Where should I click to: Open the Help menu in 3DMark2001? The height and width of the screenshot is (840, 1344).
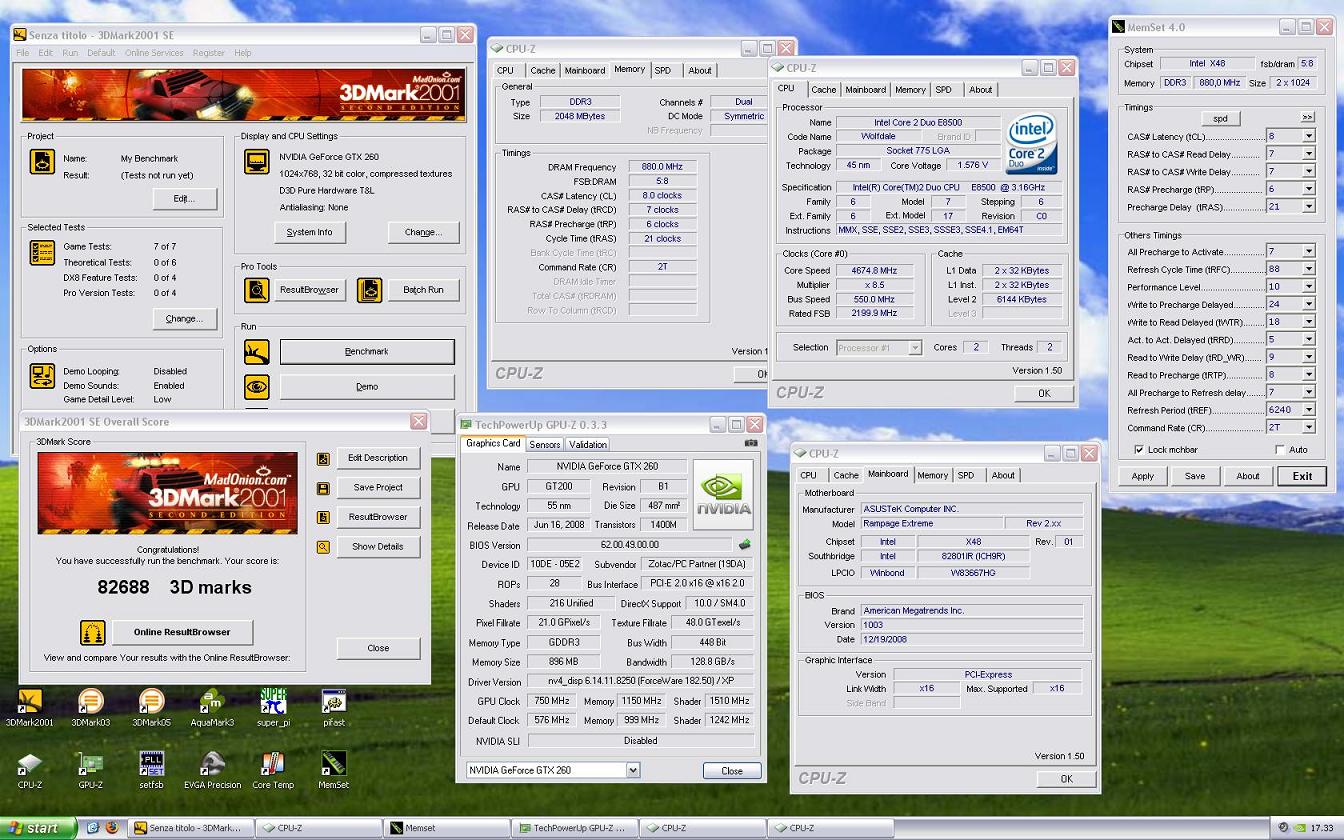[x=243, y=53]
